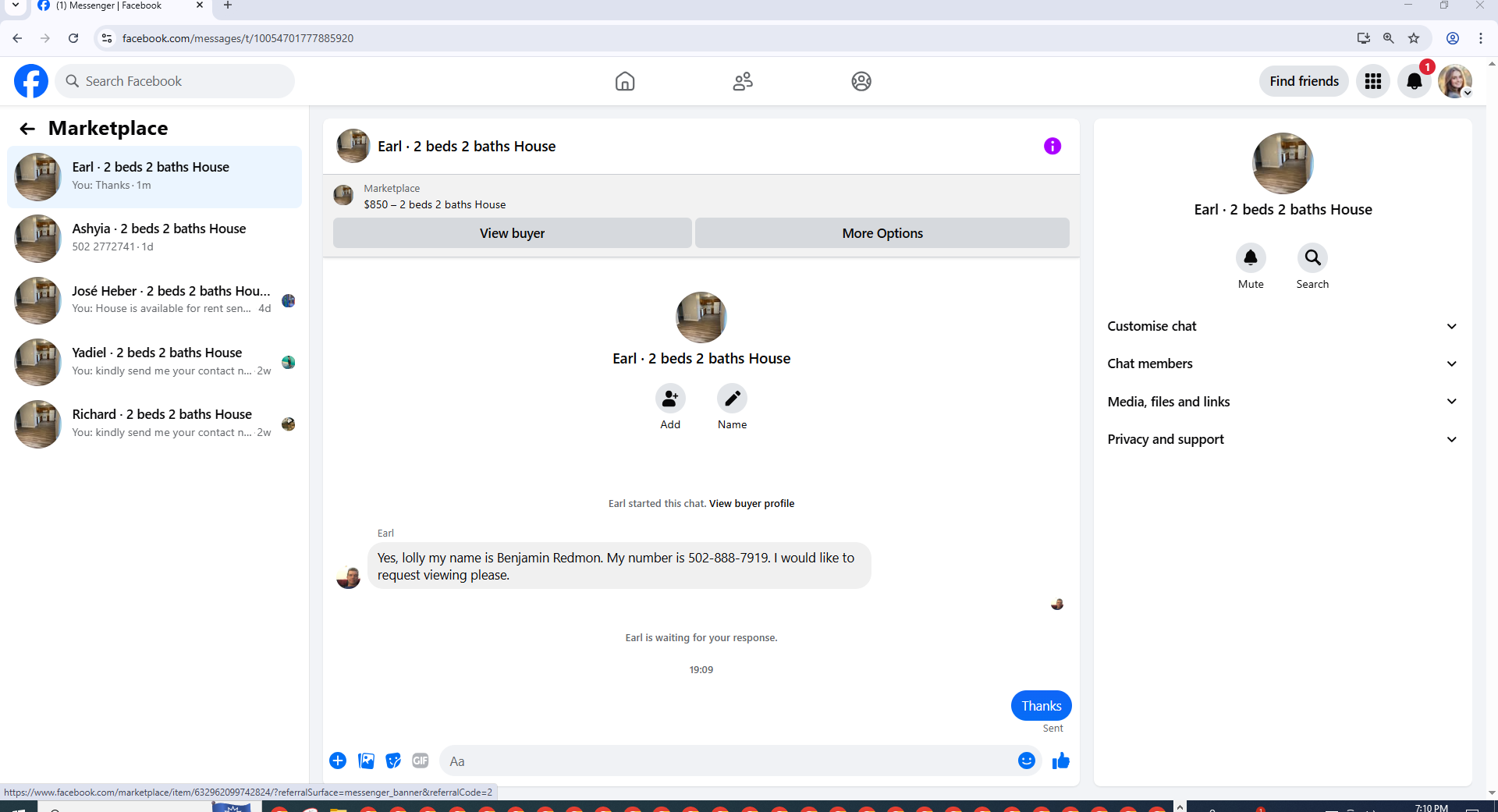Image resolution: width=1498 pixels, height=812 pixels.
Task: Open the $850 Marketplace listing link
Action: [x=435, y=204]
